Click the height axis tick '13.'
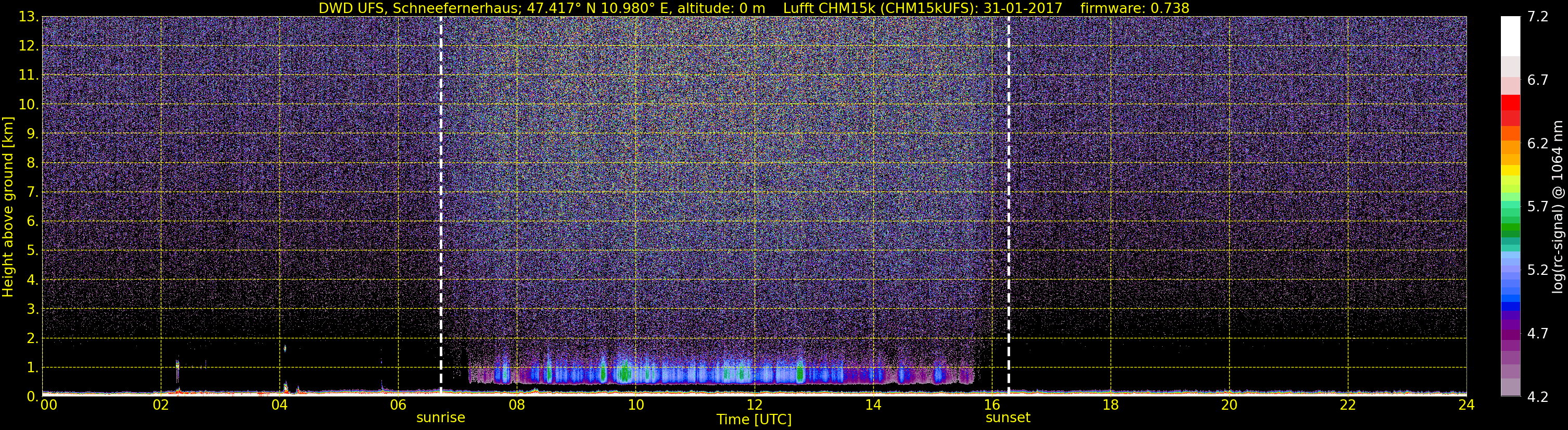This screenshot has height=430, width=1568. point(29,17)
